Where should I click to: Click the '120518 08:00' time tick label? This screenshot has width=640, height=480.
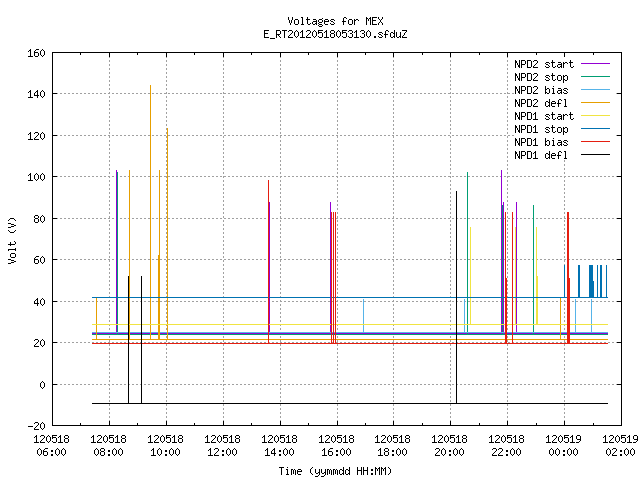pyautogui.click(x=109, y=445)
